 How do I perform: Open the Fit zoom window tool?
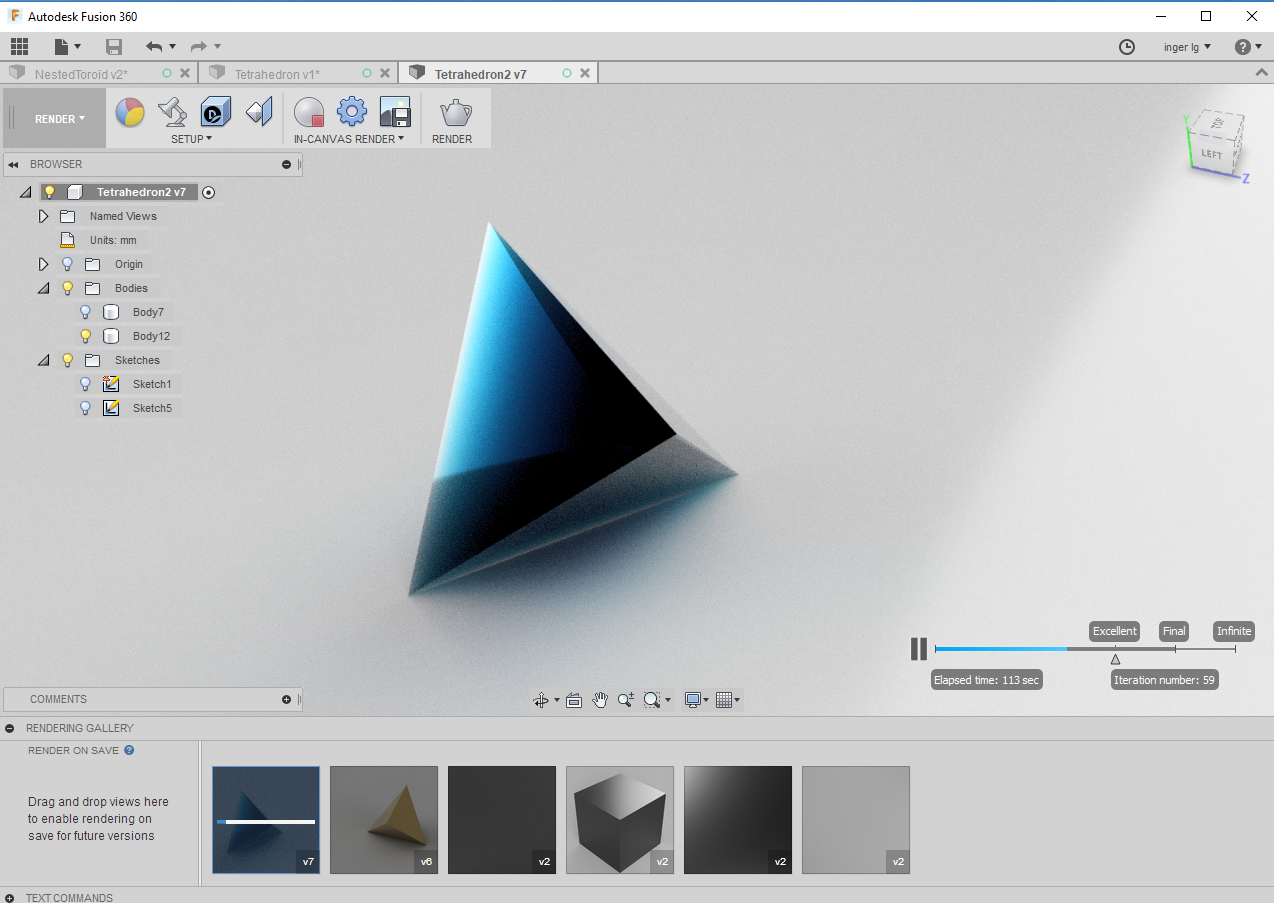[x=652, y=700]
